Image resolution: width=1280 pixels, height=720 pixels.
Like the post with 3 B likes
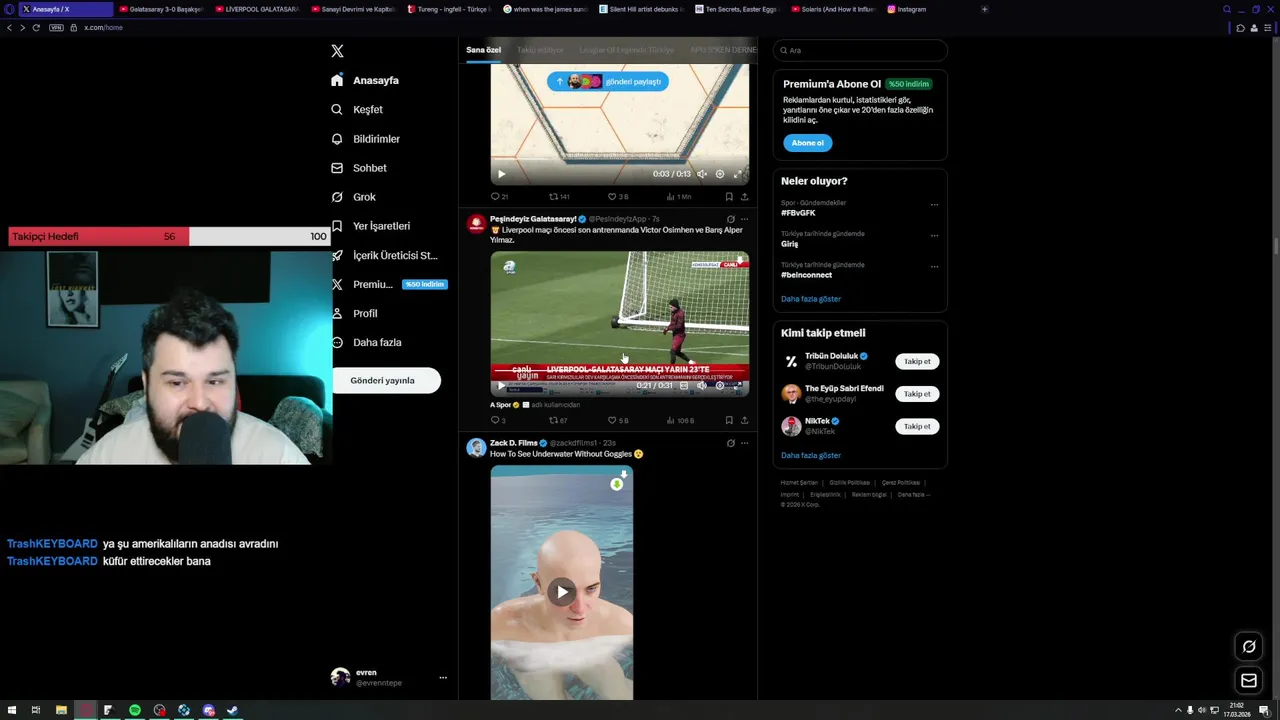[618, 197]
